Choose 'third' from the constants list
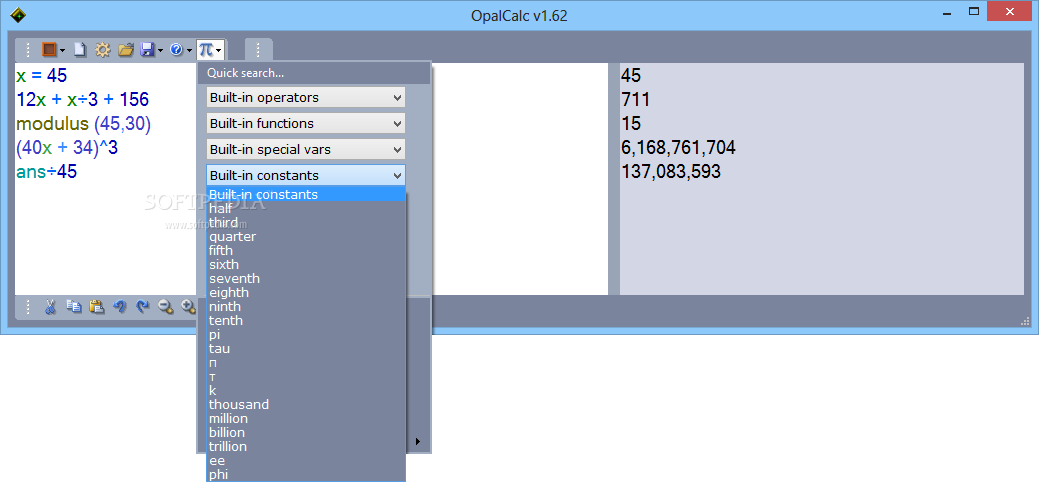The image size is (1039, 482). click(x=306, y=223)
